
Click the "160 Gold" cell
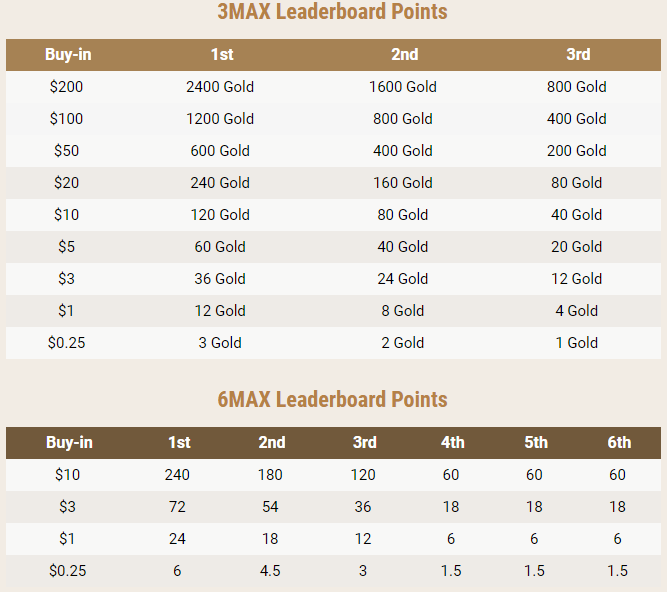click(402, 183)
